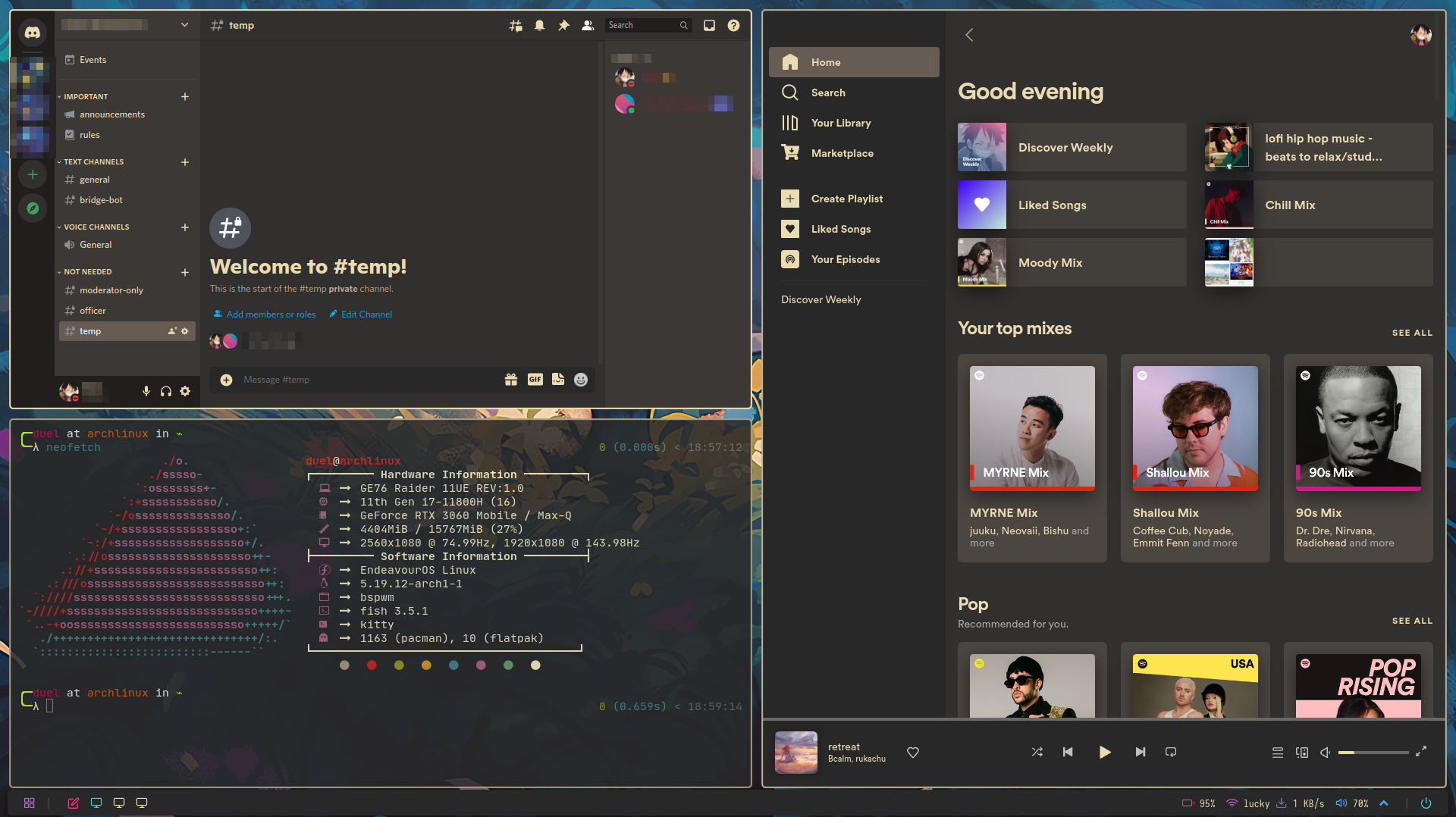Open Discord Events
The image size is (1456, 817).
point(127,60)
